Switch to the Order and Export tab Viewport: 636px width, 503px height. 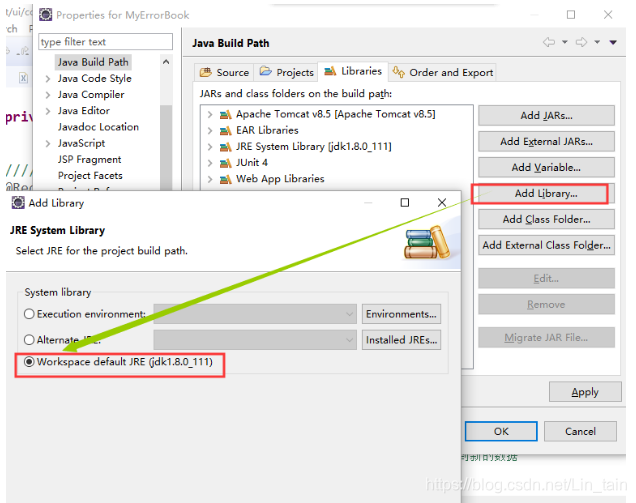coord(442,72)
